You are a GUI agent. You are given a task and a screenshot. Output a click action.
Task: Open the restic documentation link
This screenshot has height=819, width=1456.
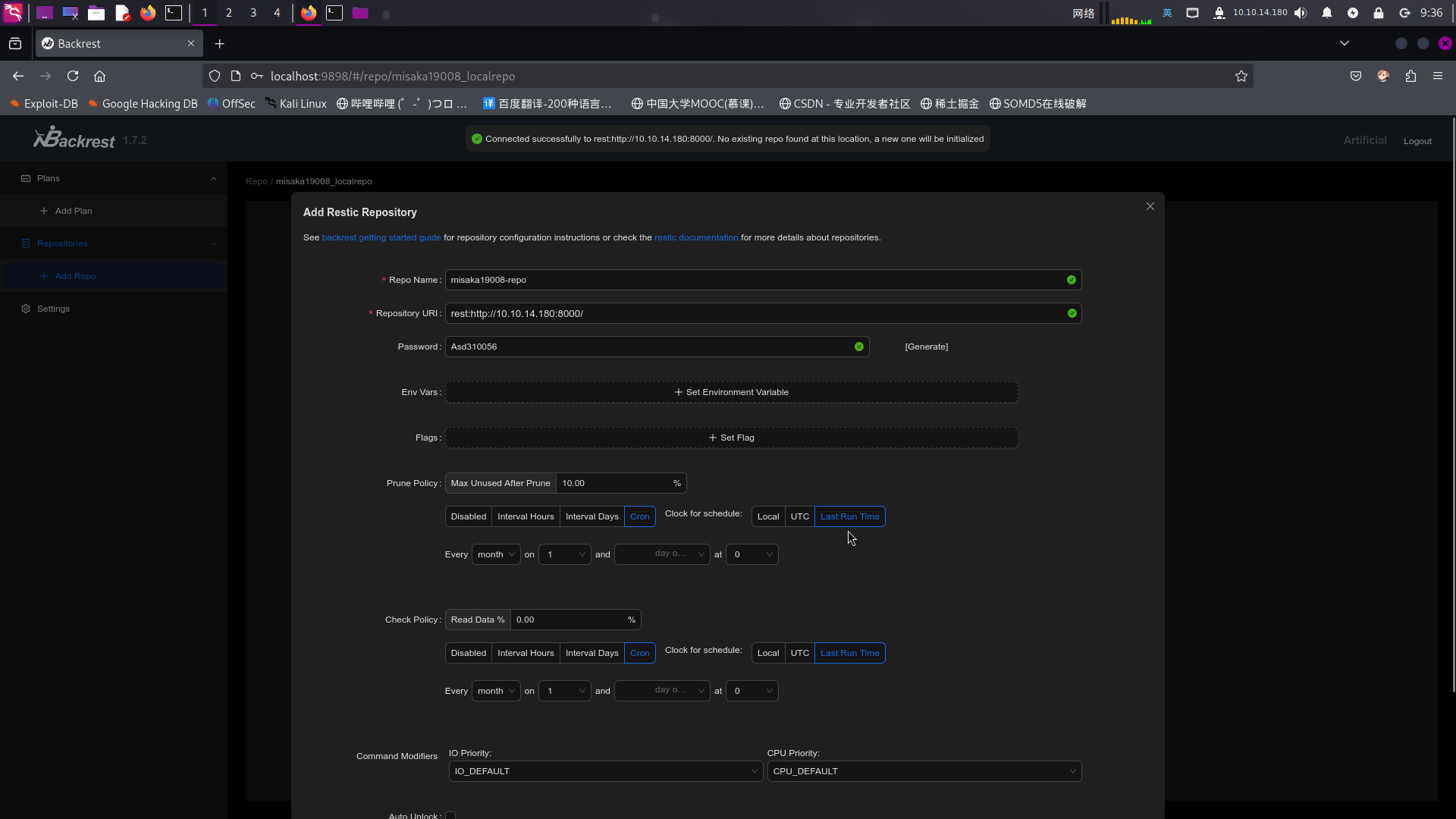pos(695,237)
